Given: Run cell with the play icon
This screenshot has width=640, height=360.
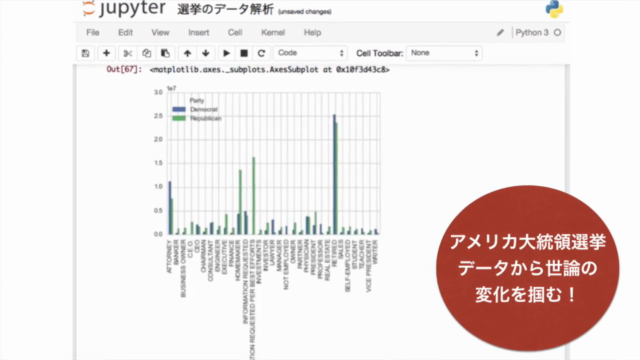Looking at the screenshot, I should [x=226, y=53].
